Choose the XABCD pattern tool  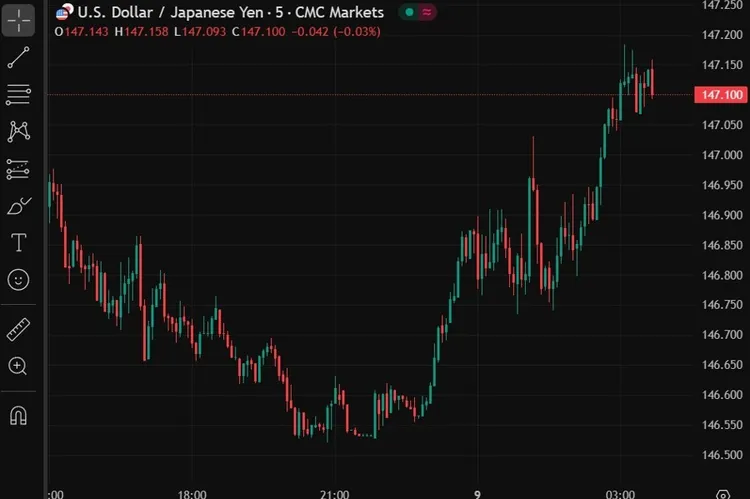tap(19, 131)
